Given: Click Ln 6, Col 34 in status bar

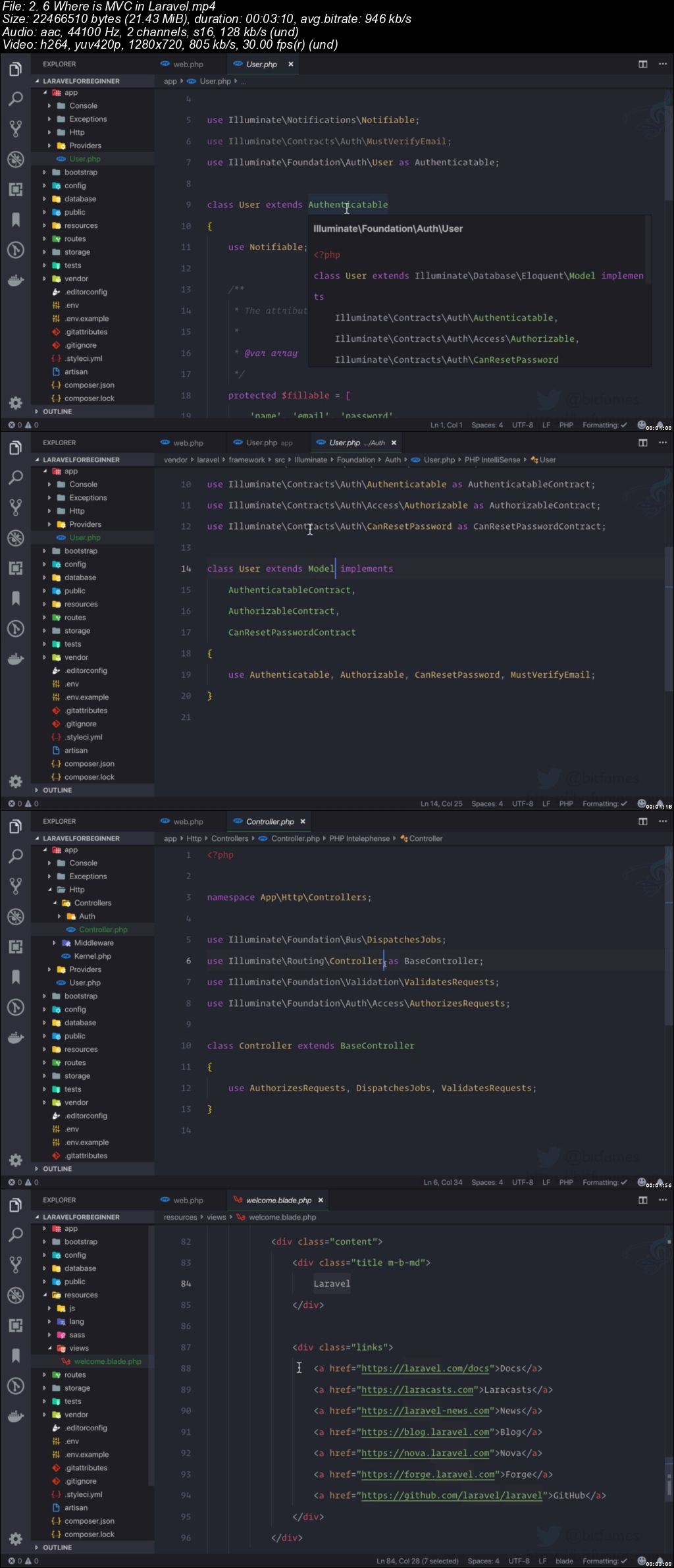Looking at the screenshot, I should point(442,1182).
